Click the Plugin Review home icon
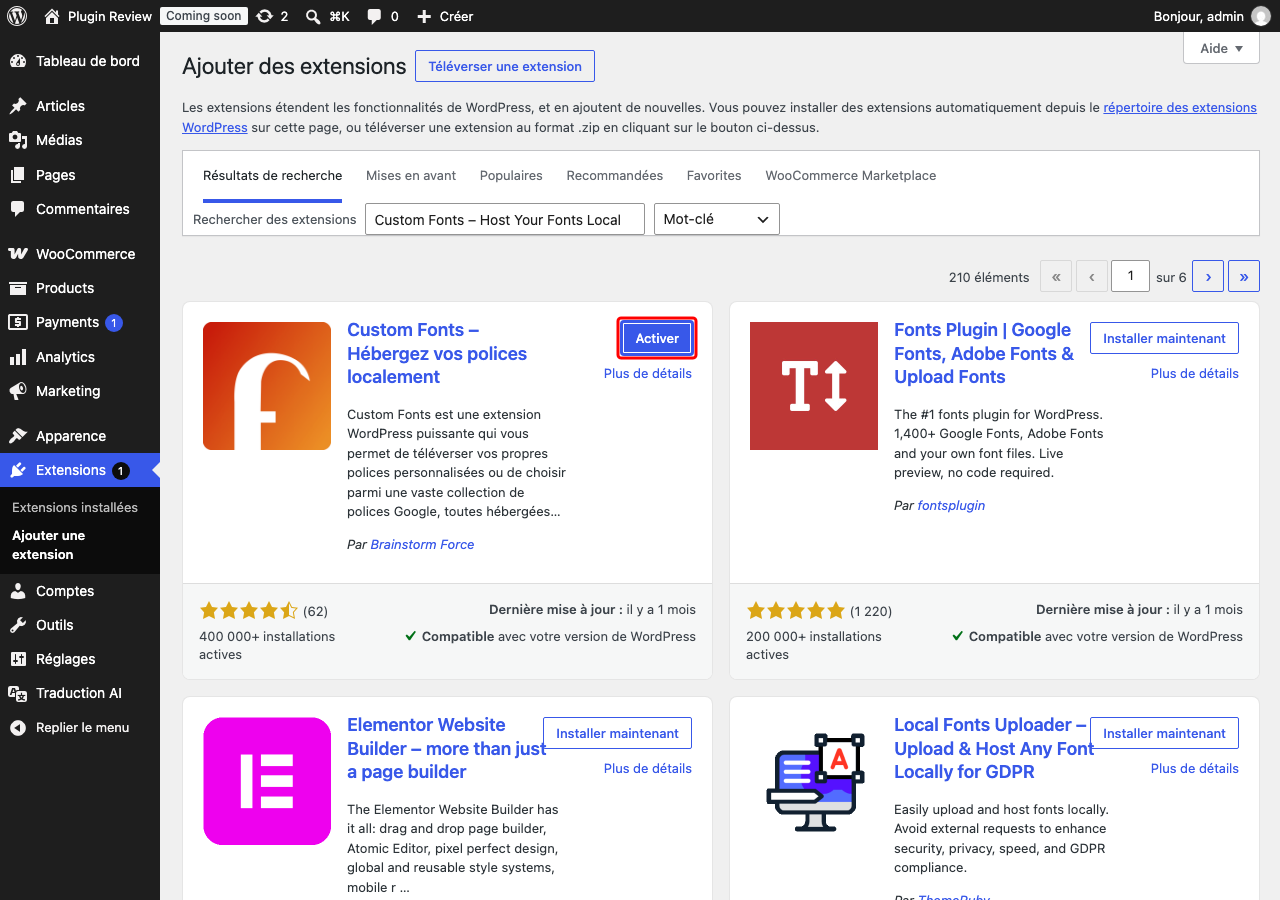1280x900 pixels. 52,16
